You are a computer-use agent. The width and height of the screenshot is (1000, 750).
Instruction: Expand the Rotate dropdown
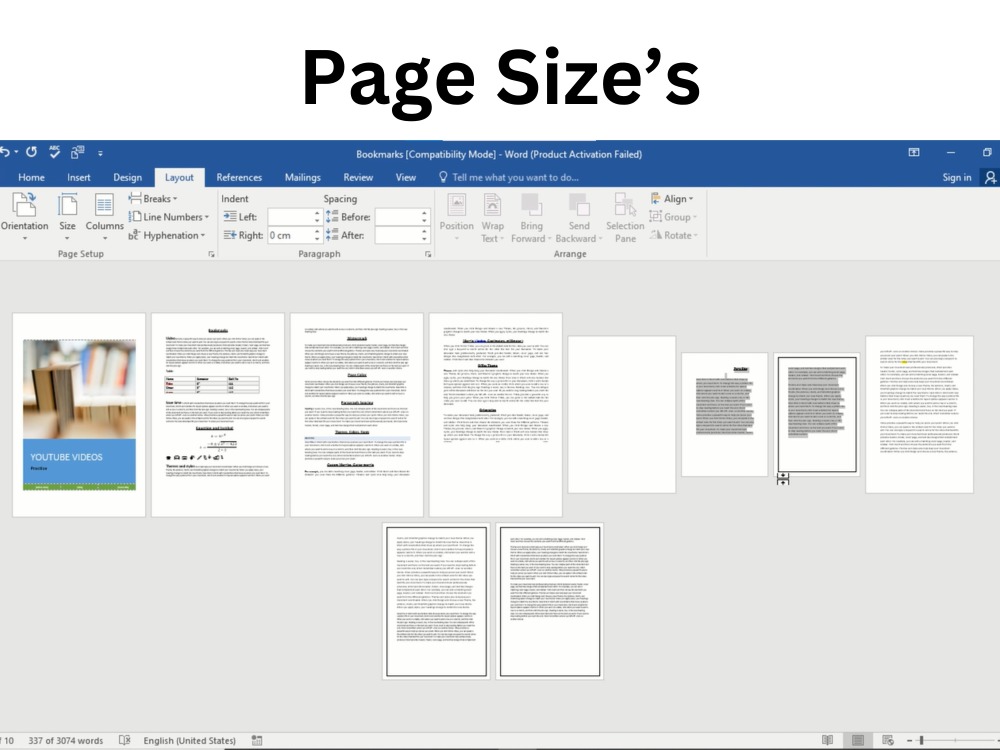[x=674, y=235]
